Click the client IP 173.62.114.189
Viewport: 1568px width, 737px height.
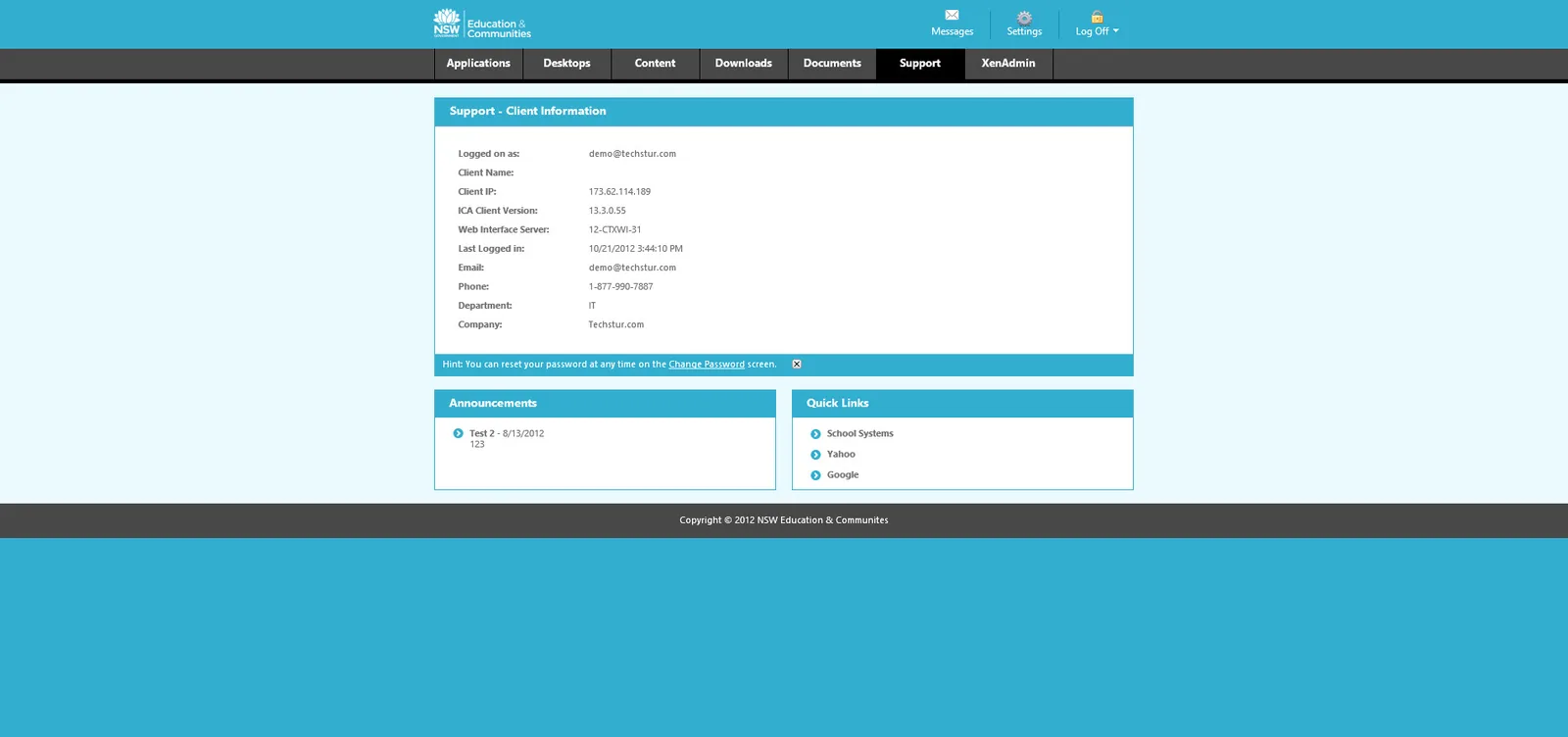619,192
